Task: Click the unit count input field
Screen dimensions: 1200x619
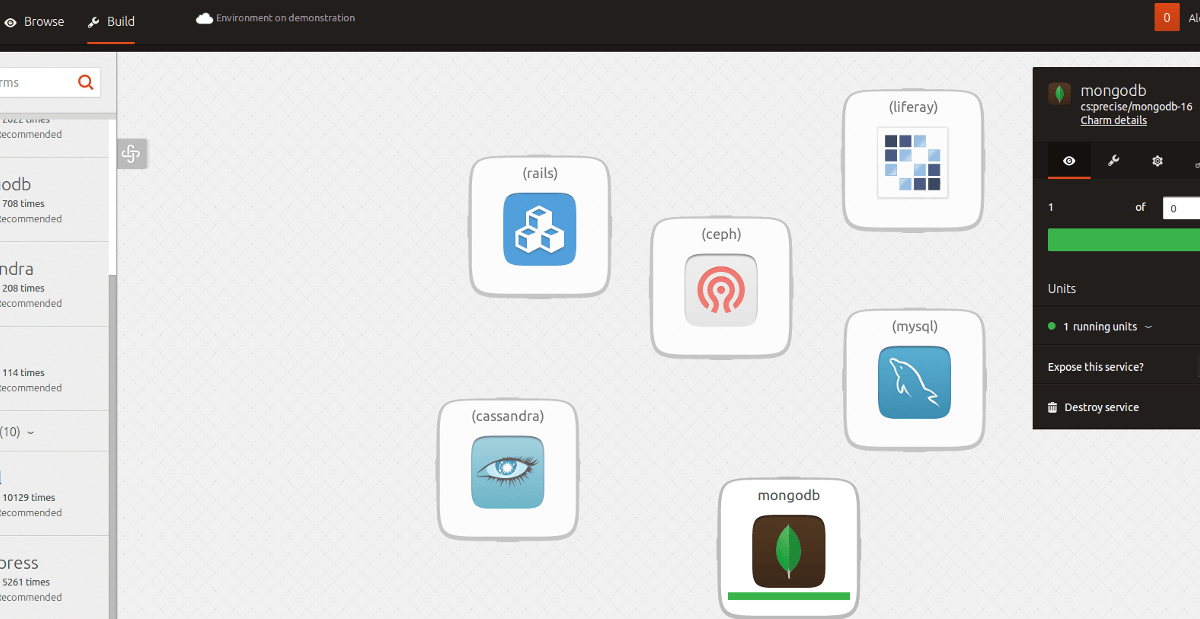Action: point(1181,208)
